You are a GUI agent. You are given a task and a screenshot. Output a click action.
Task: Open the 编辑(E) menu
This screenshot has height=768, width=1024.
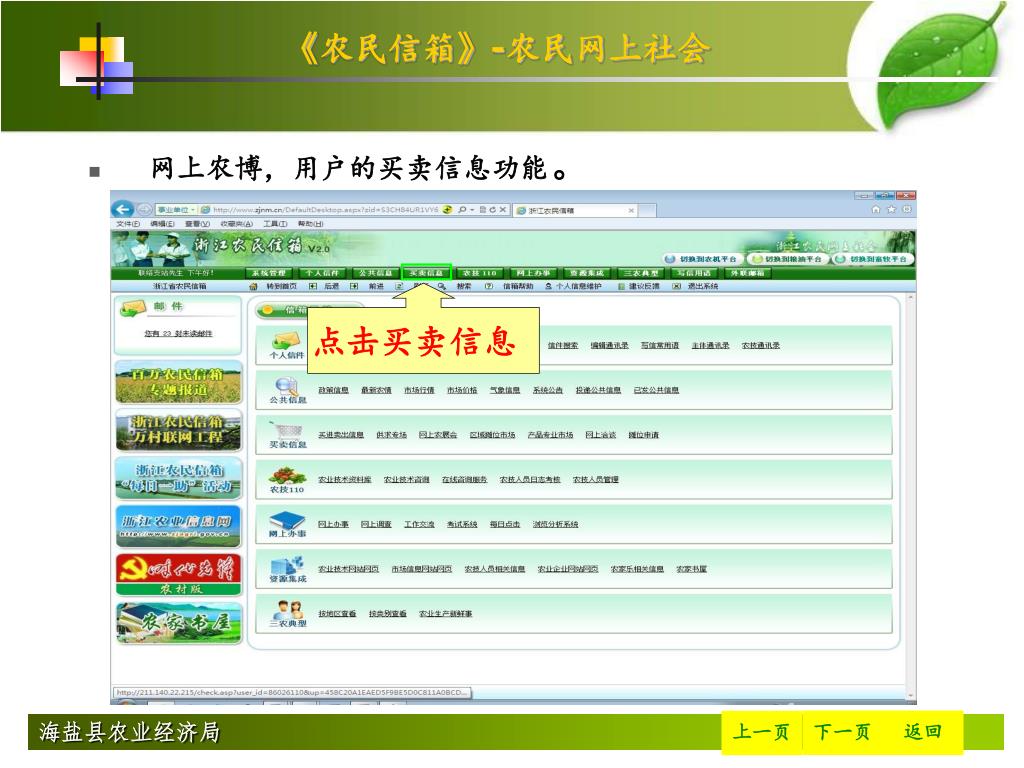(162, 224)
